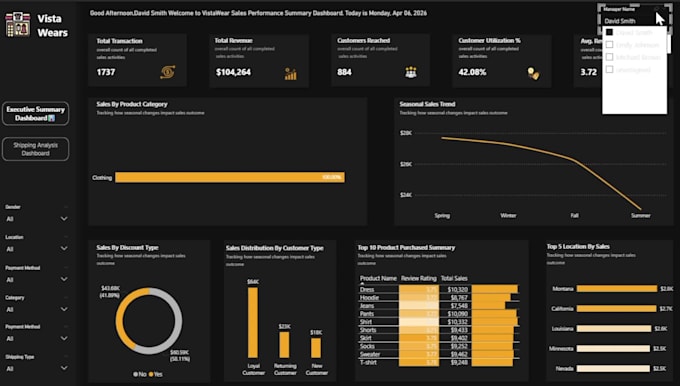Viewport: 680px width, 386px height.
Task: Select the Pants row in the product table
Action: [x=439, y=314]
